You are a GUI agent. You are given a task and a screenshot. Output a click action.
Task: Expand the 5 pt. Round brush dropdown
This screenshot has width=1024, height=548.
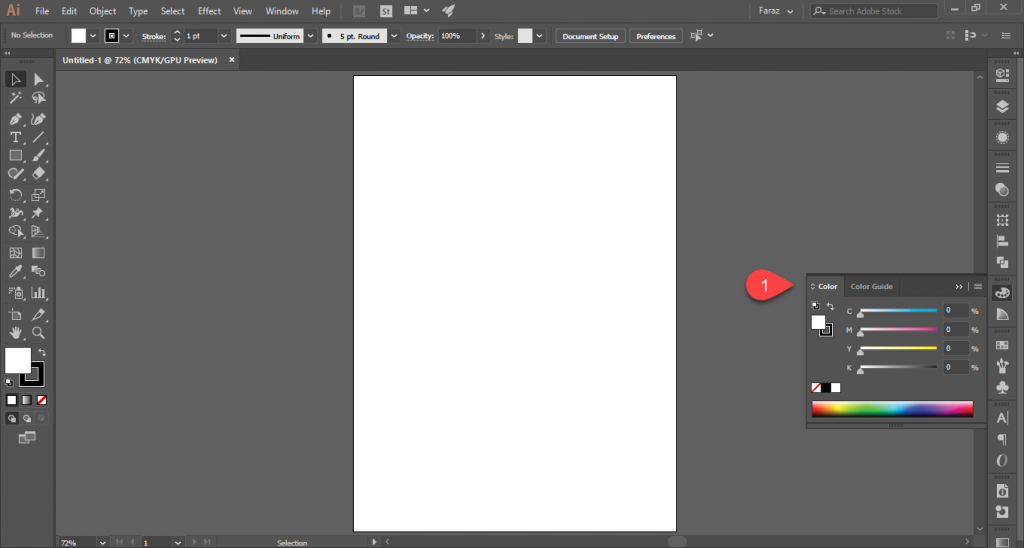coord(394,36)
